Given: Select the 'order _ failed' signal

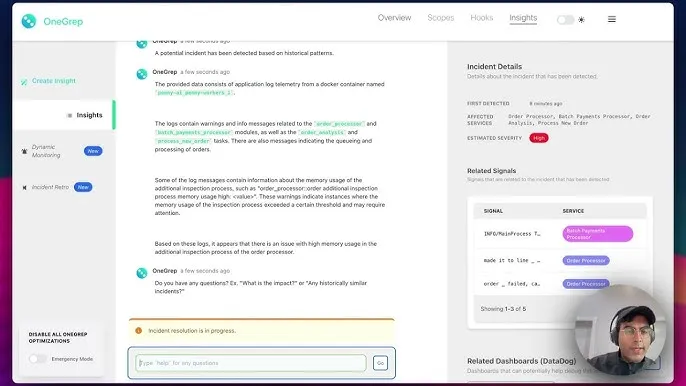Looking at the screenshot, I should click(512, 284).
